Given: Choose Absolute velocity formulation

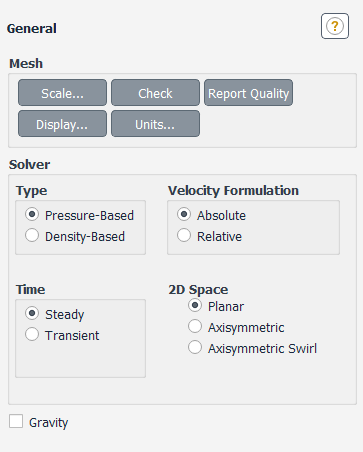Looking at the screenshot, I should tap(184, 214).
